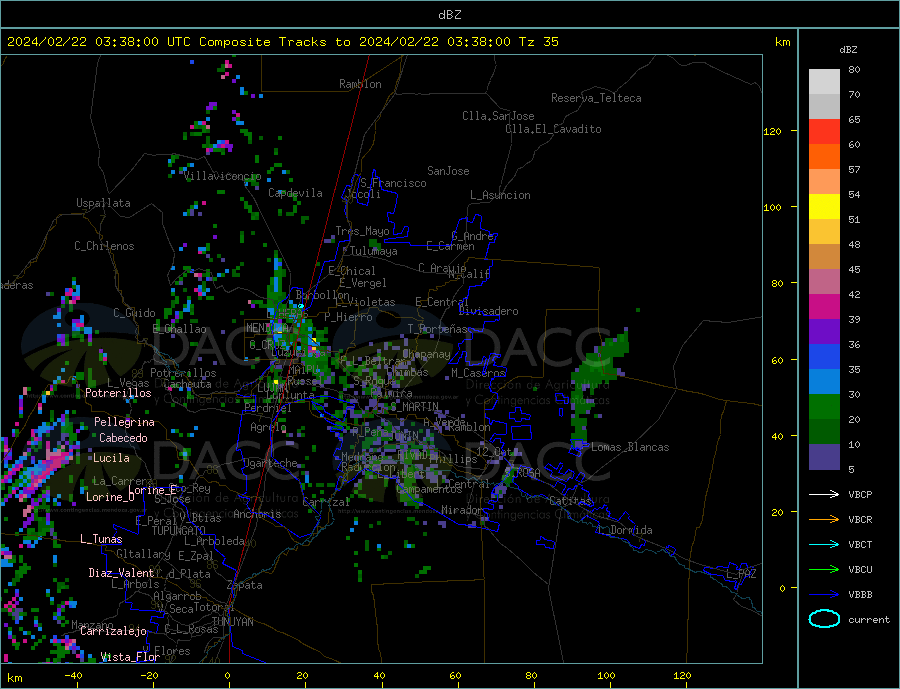Click the 51 dBZ yellow color swatch

[824, 207]
